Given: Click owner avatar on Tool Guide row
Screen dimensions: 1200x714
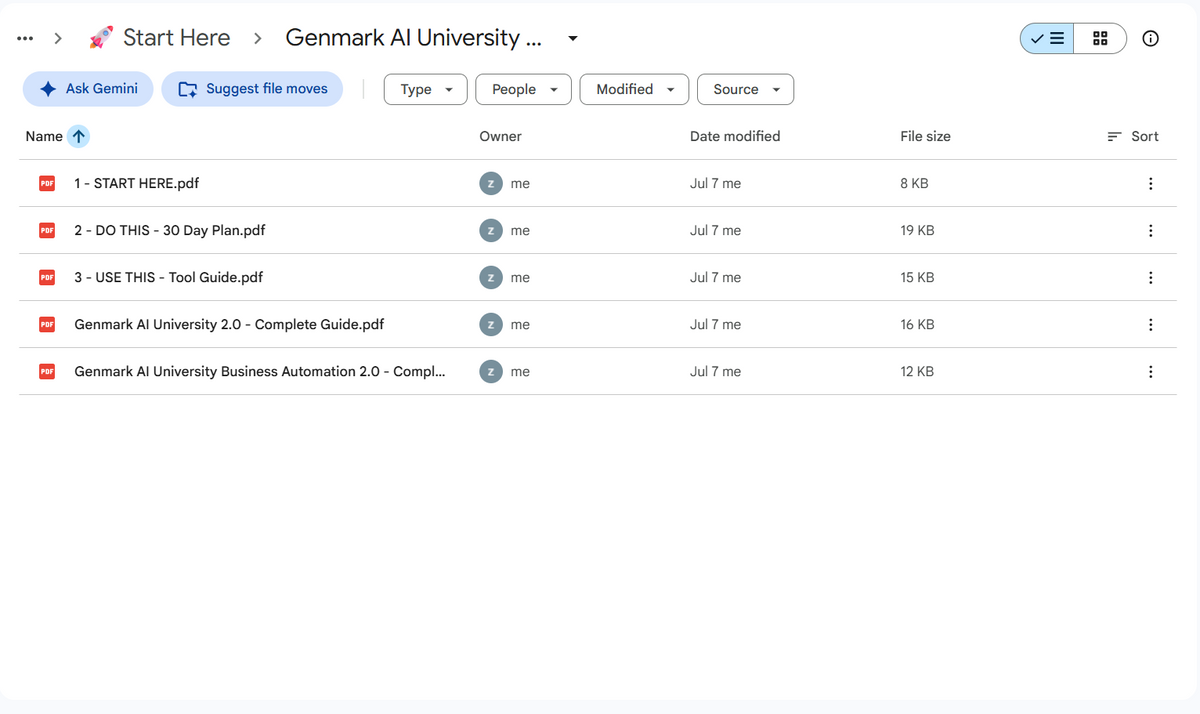Looking at the screenshot, I should coord(490,278).
